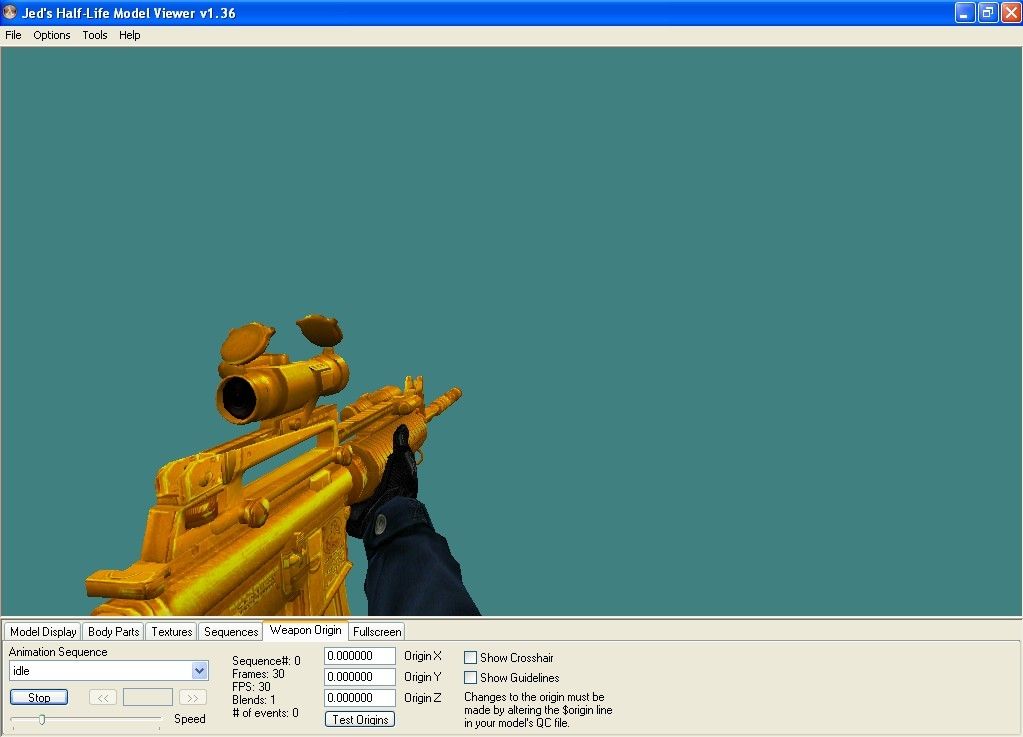Click the 'Animation Sequence' label
The height and width of the screenshot is (737, 1023).
click(x=58, y=652)
